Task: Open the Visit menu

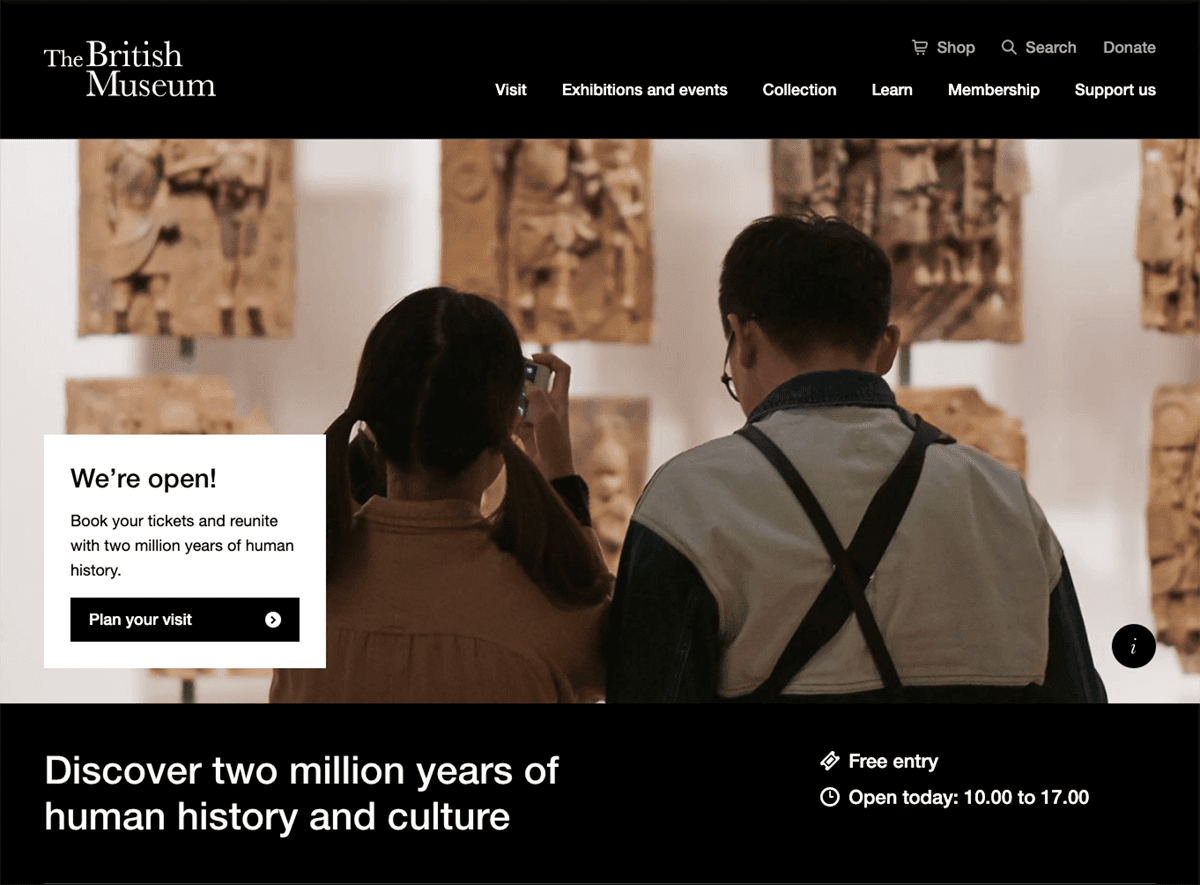Action: 510,90
